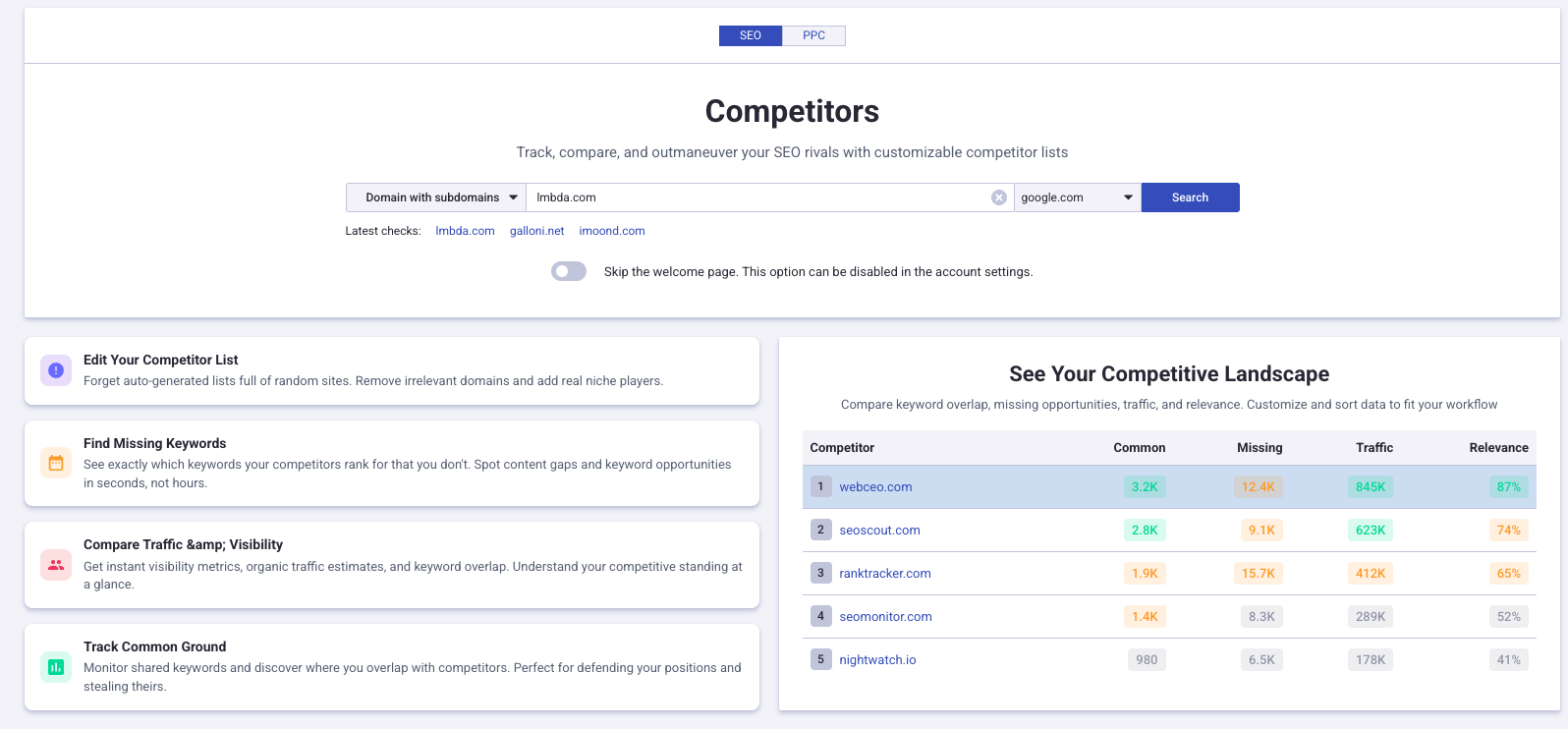Open the google.com search engine dropdown
Image resolution: width=1568 pixels, height=729 pixels.
(x=1078, y=197)
